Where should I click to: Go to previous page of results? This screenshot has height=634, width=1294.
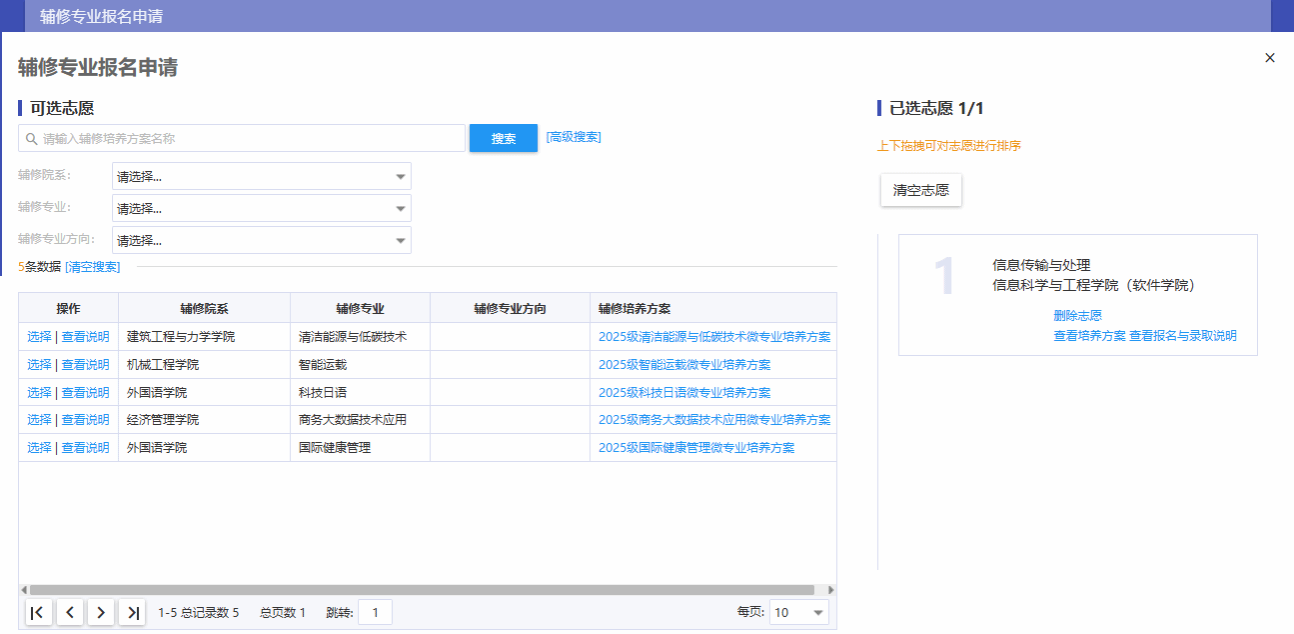point(70,613)
